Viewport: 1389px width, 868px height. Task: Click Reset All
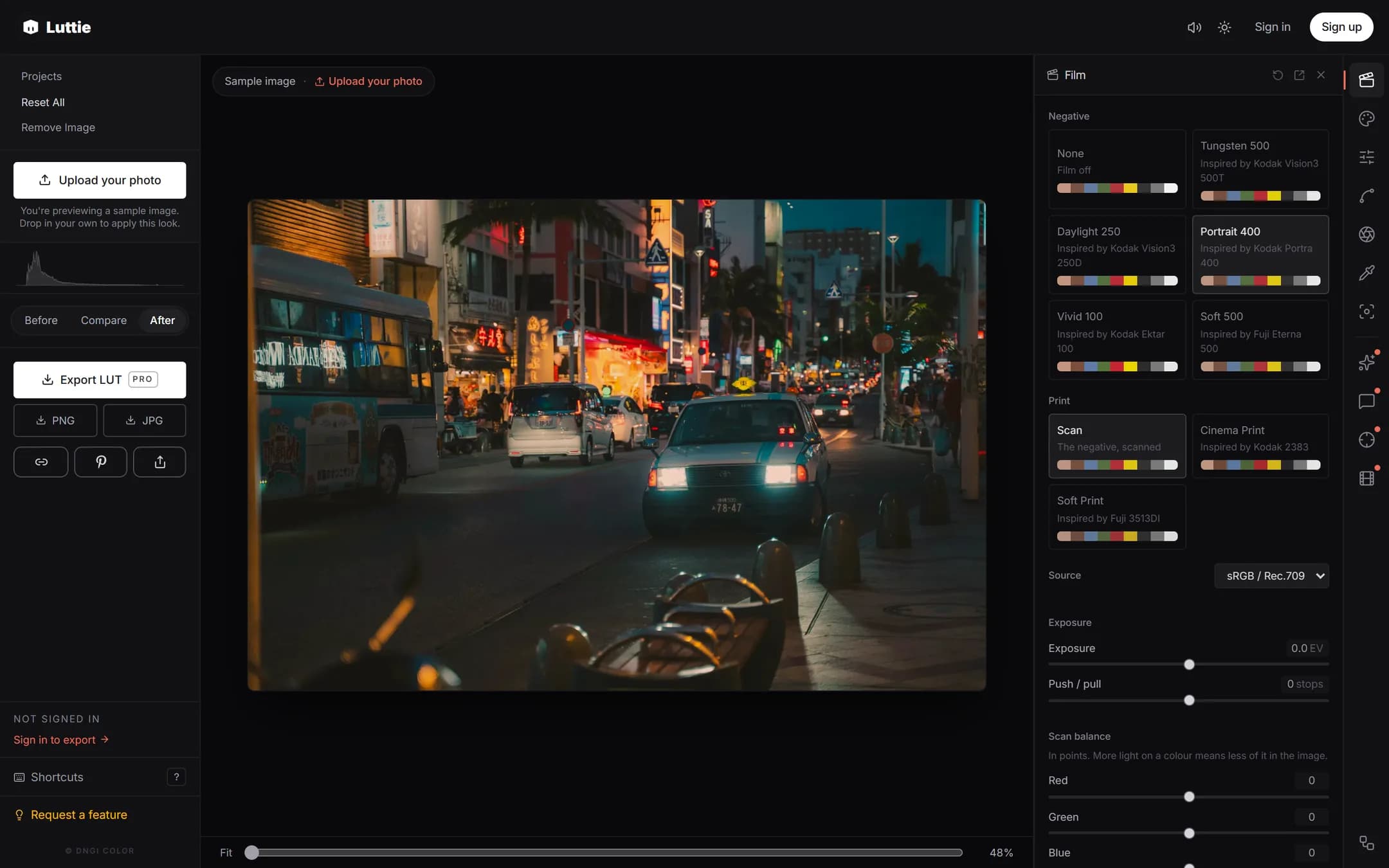[43, 102]
